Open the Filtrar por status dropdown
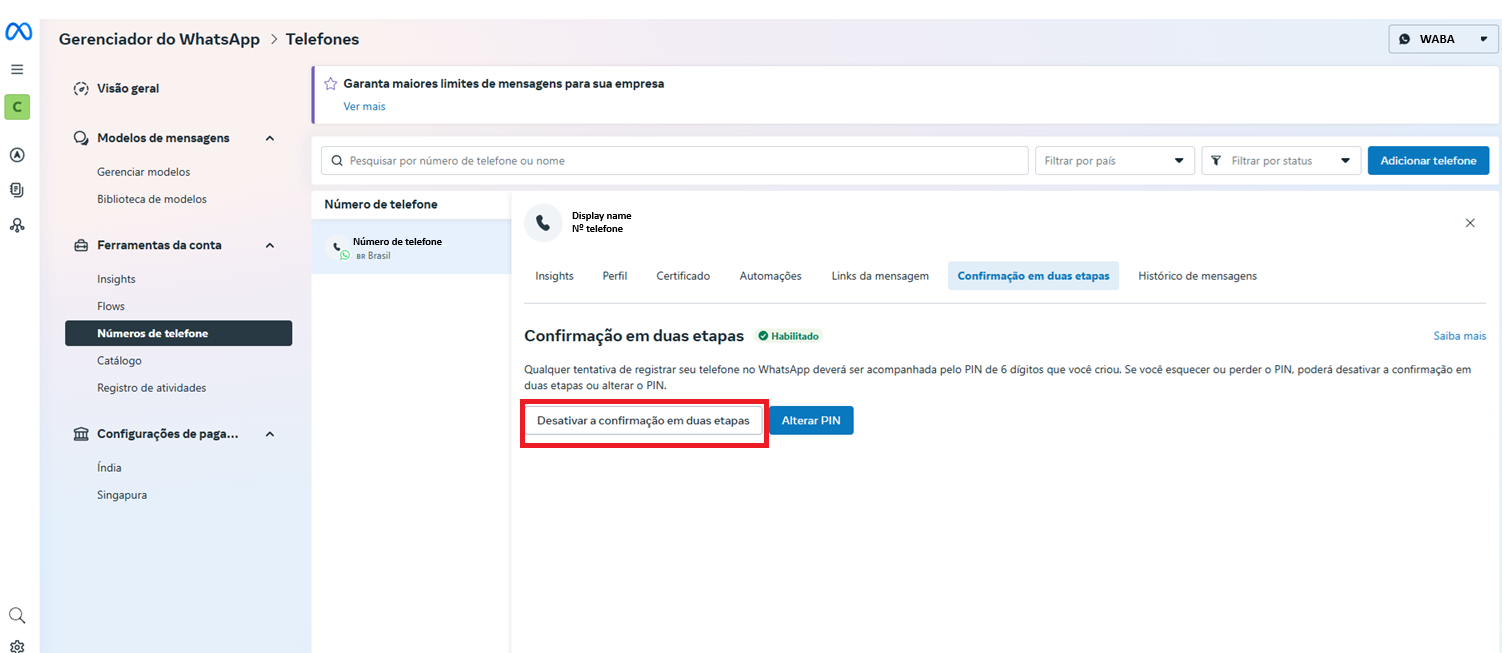Viewport: 1502px width, 653px height. (1280, 161)
